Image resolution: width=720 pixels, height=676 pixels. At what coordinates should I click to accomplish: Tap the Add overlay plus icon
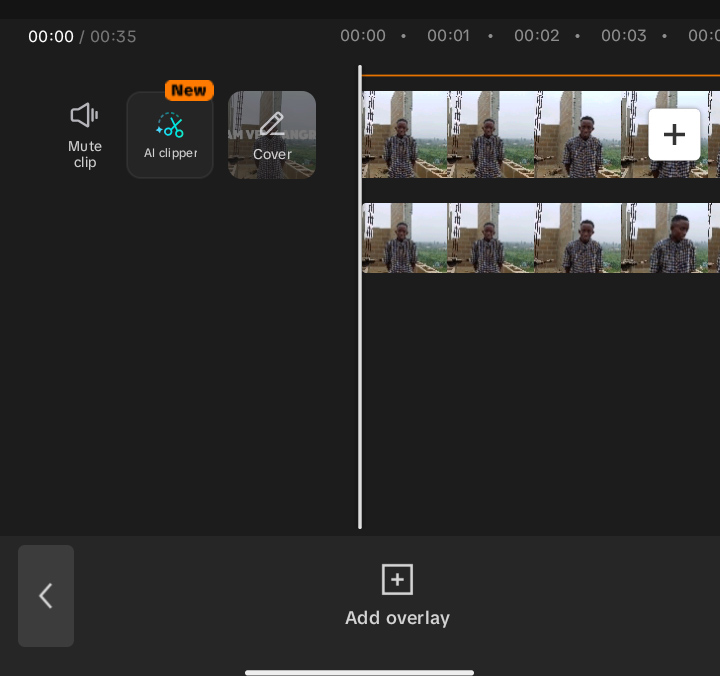(397, 580)
